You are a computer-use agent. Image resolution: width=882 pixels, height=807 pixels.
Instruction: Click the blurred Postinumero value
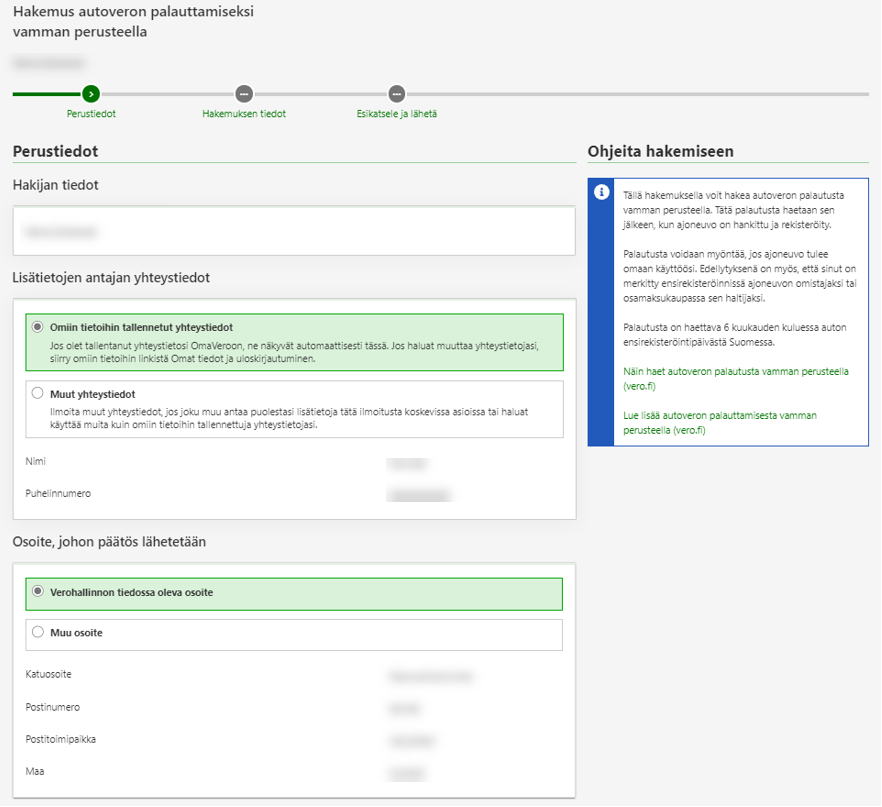[404, 709]
